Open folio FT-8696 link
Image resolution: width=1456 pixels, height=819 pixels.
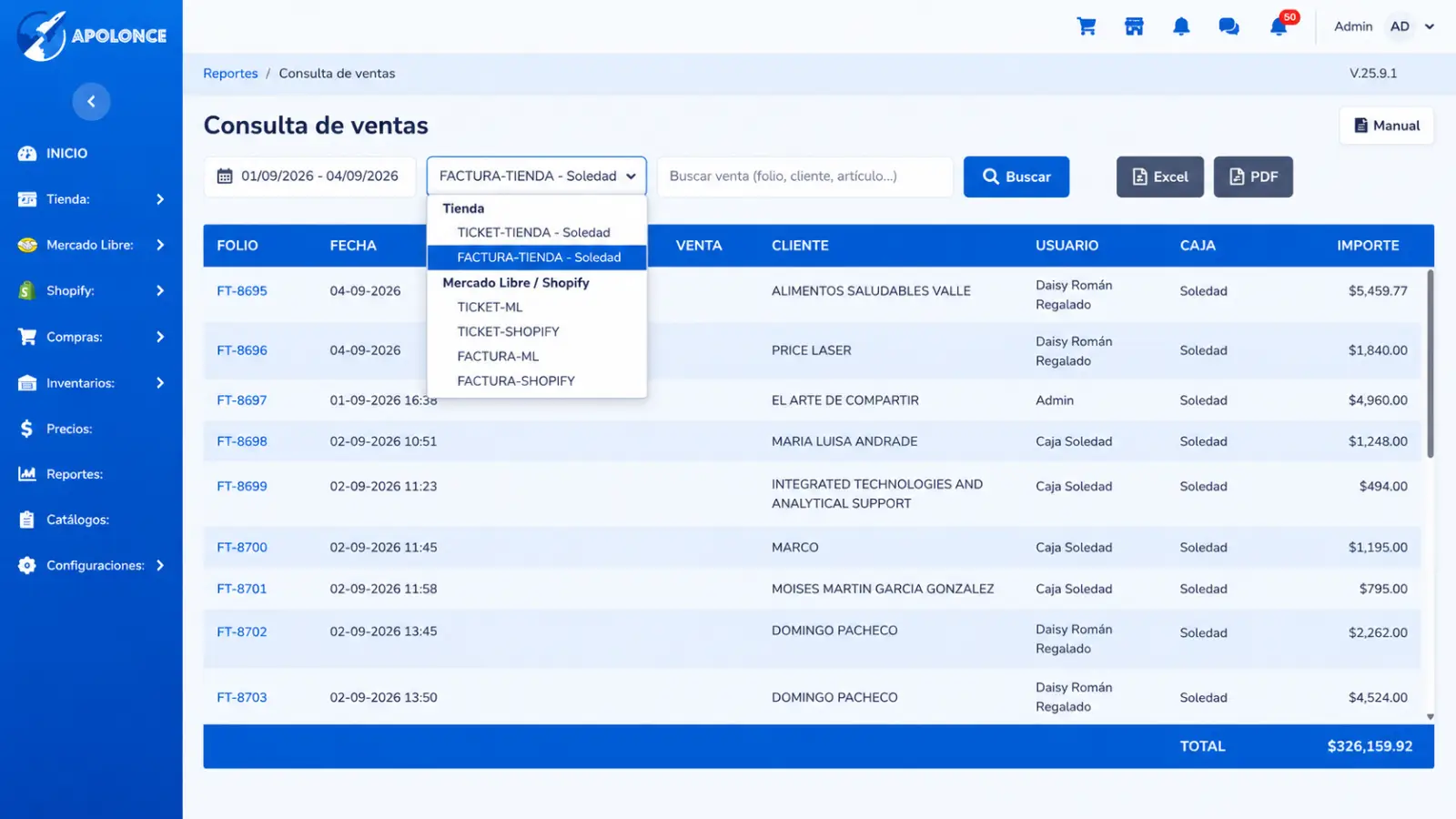click(242, 350)
